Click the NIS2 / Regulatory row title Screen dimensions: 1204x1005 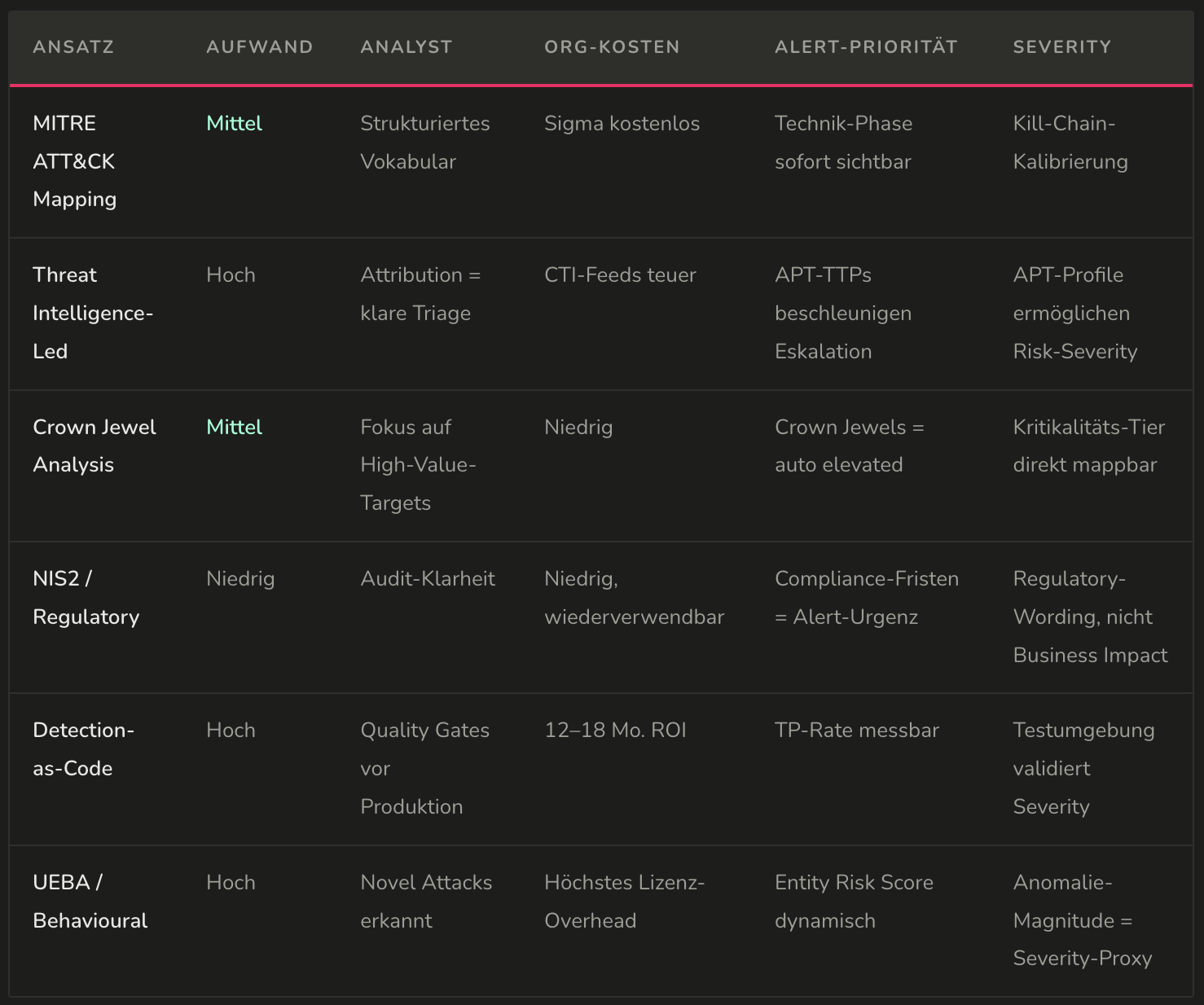86,598
